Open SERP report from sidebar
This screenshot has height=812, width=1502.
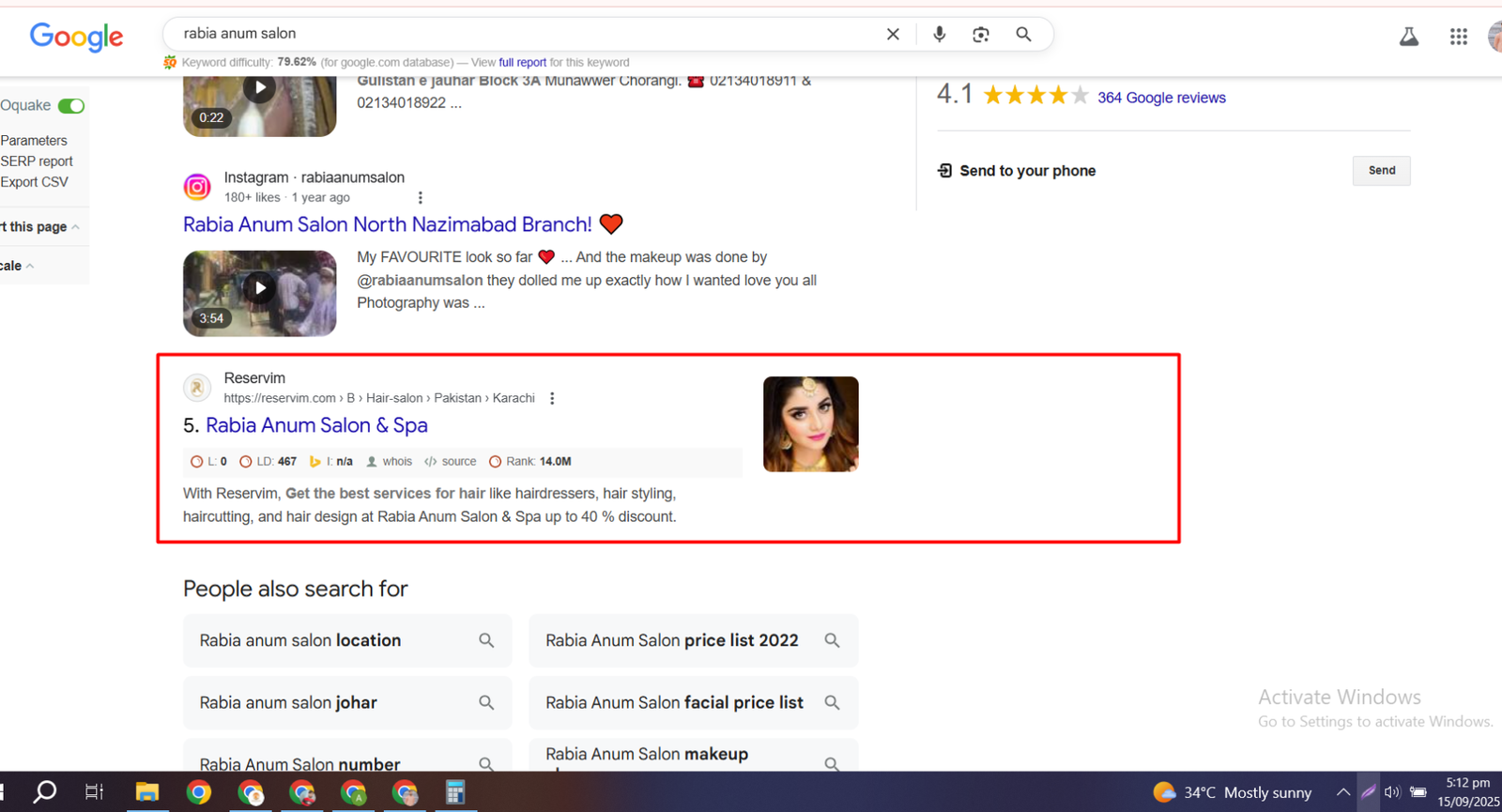[37, 161]
